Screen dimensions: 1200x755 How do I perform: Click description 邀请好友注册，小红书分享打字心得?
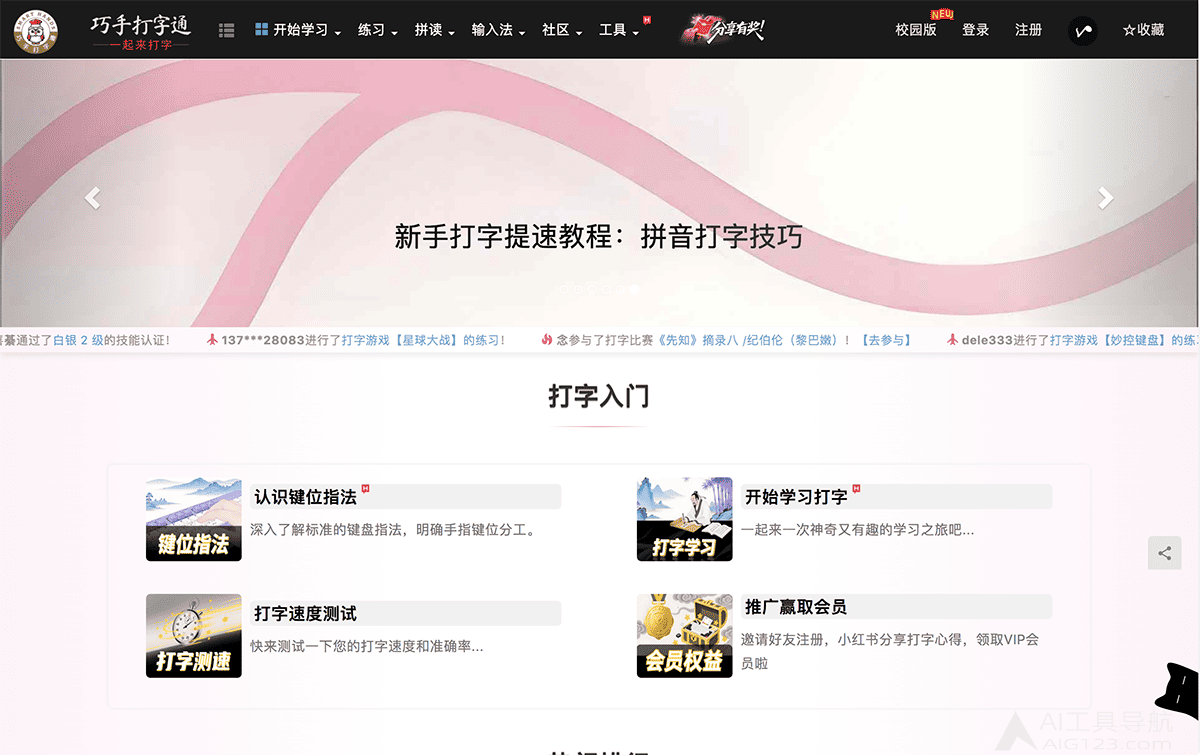pyautogui.click(x=890, y=650)
